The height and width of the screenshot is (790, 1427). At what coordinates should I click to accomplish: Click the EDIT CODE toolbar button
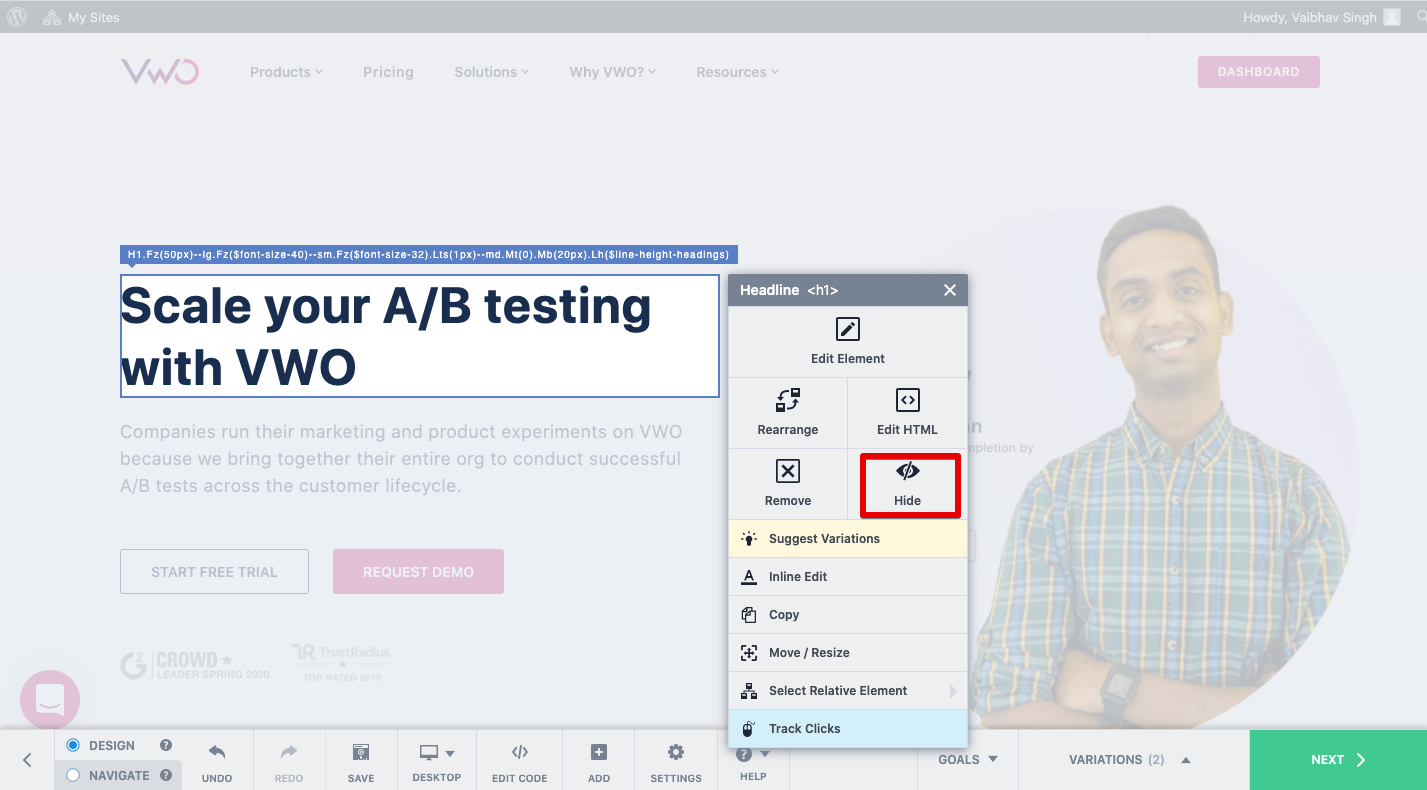tap(520, 761)
